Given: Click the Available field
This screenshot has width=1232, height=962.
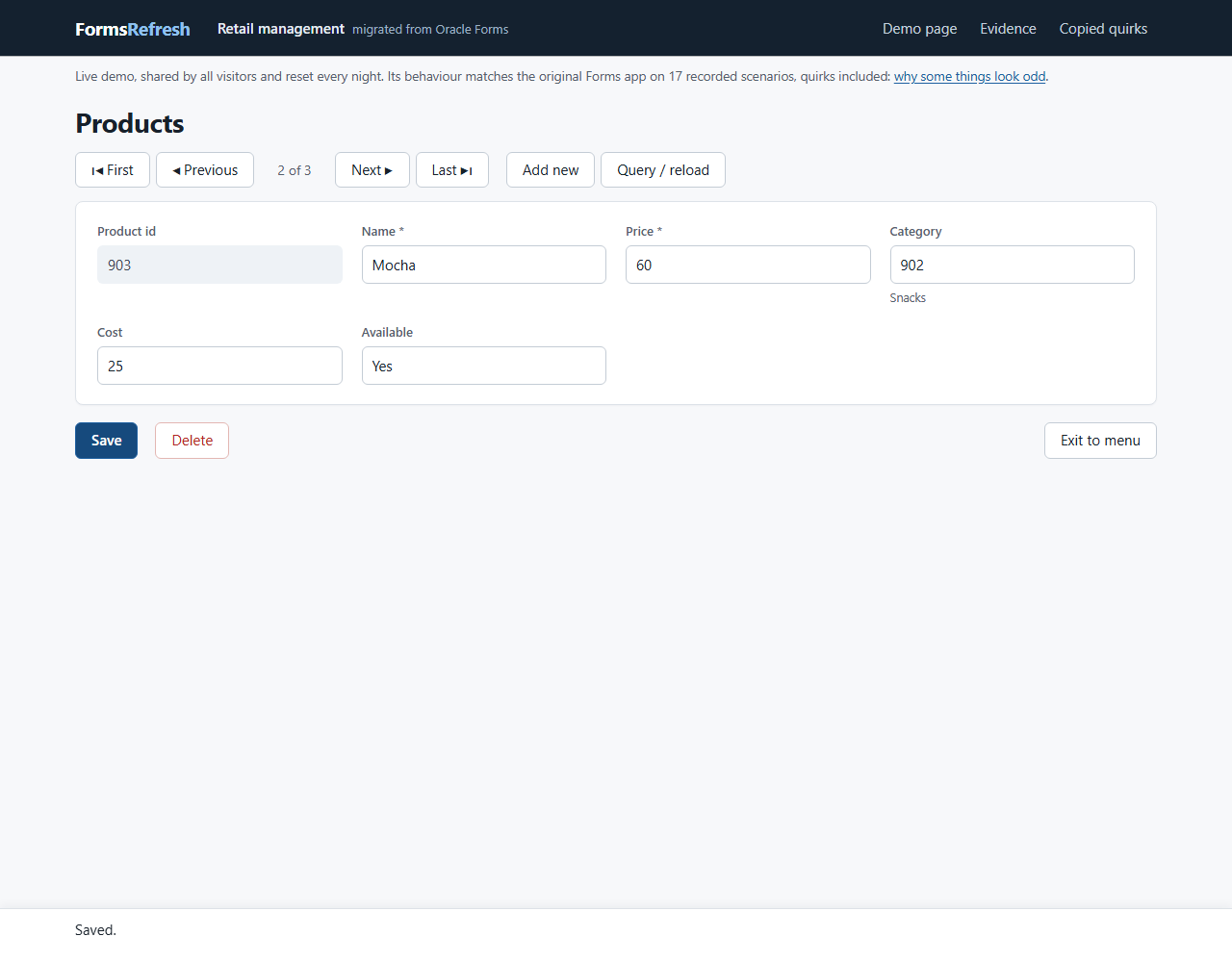Looking at the screenshot, I should 484,366.
